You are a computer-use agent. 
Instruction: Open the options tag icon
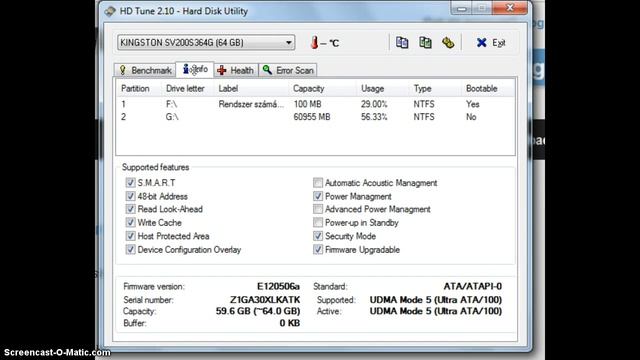pyautogui.click(x=448, y=42)
